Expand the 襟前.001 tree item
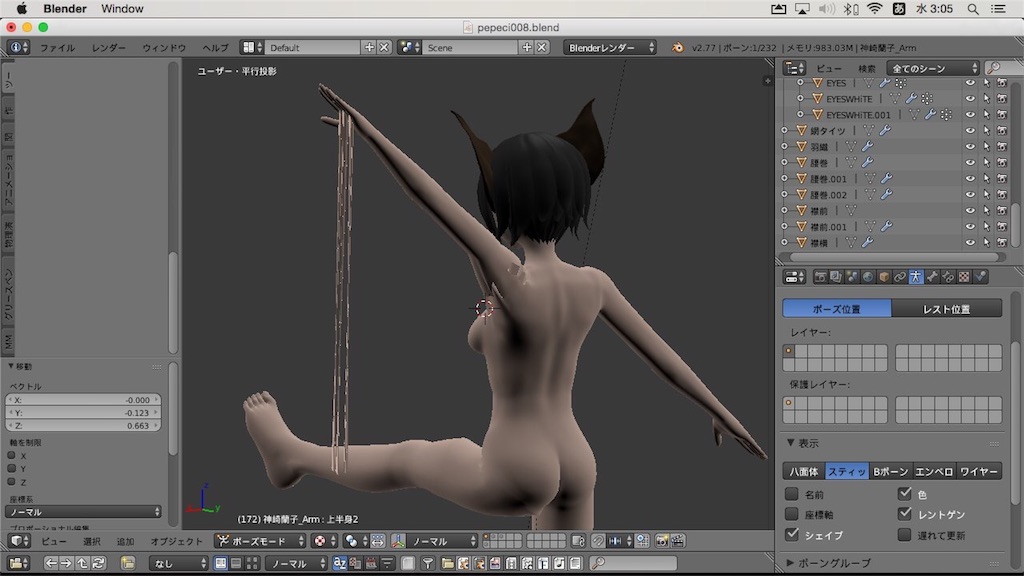The height and width of the screenshot is (576, 1024). [784, 227]
